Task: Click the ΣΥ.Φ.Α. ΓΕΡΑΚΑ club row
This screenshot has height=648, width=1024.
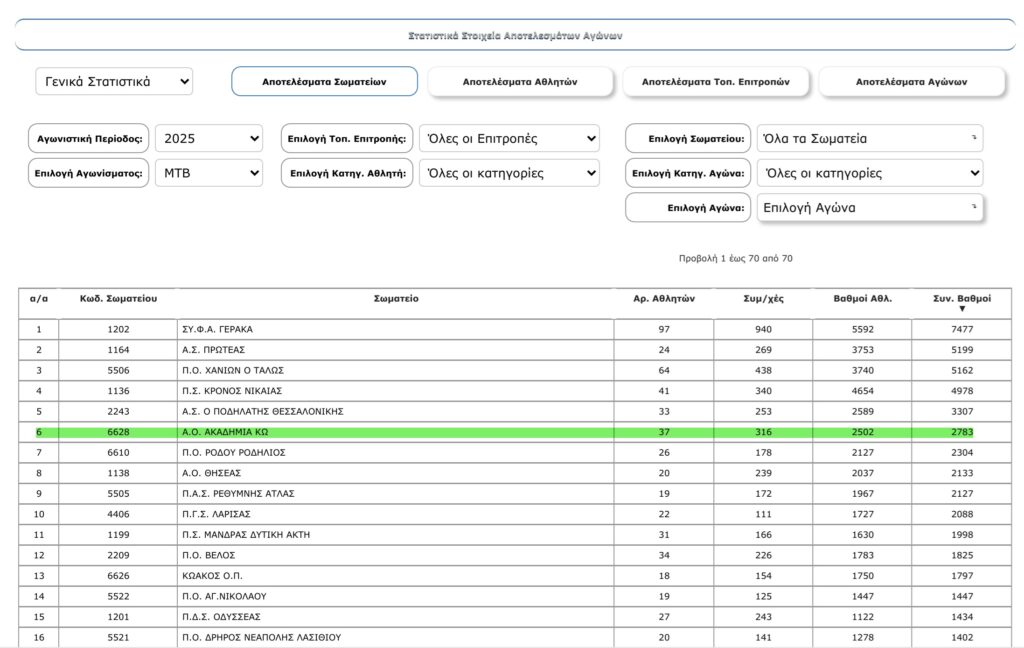Action: [395, 329]
